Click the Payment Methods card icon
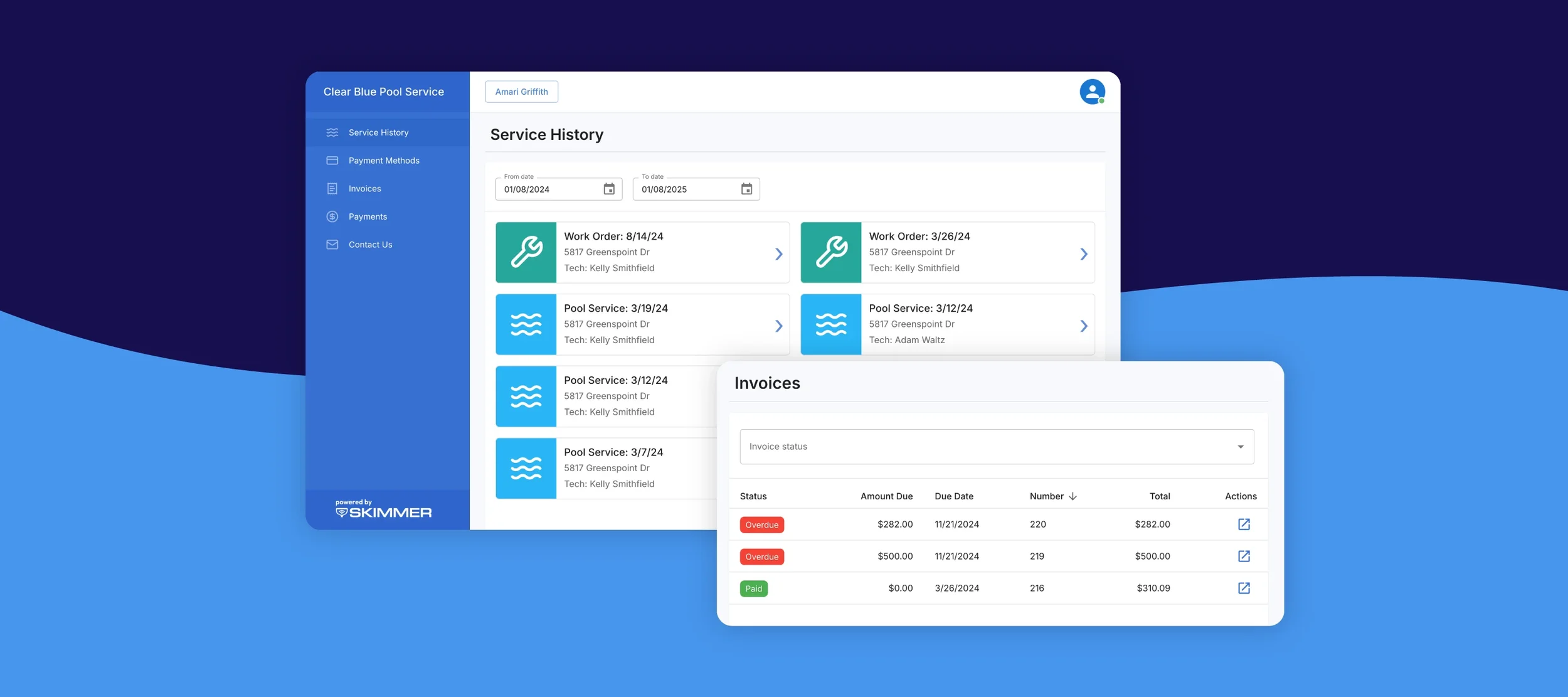 click(332, 160)
